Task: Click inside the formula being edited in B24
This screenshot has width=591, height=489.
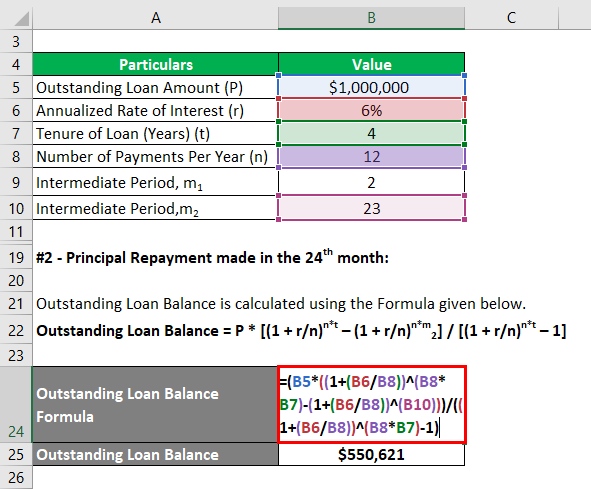Action: tap(372, 405)
